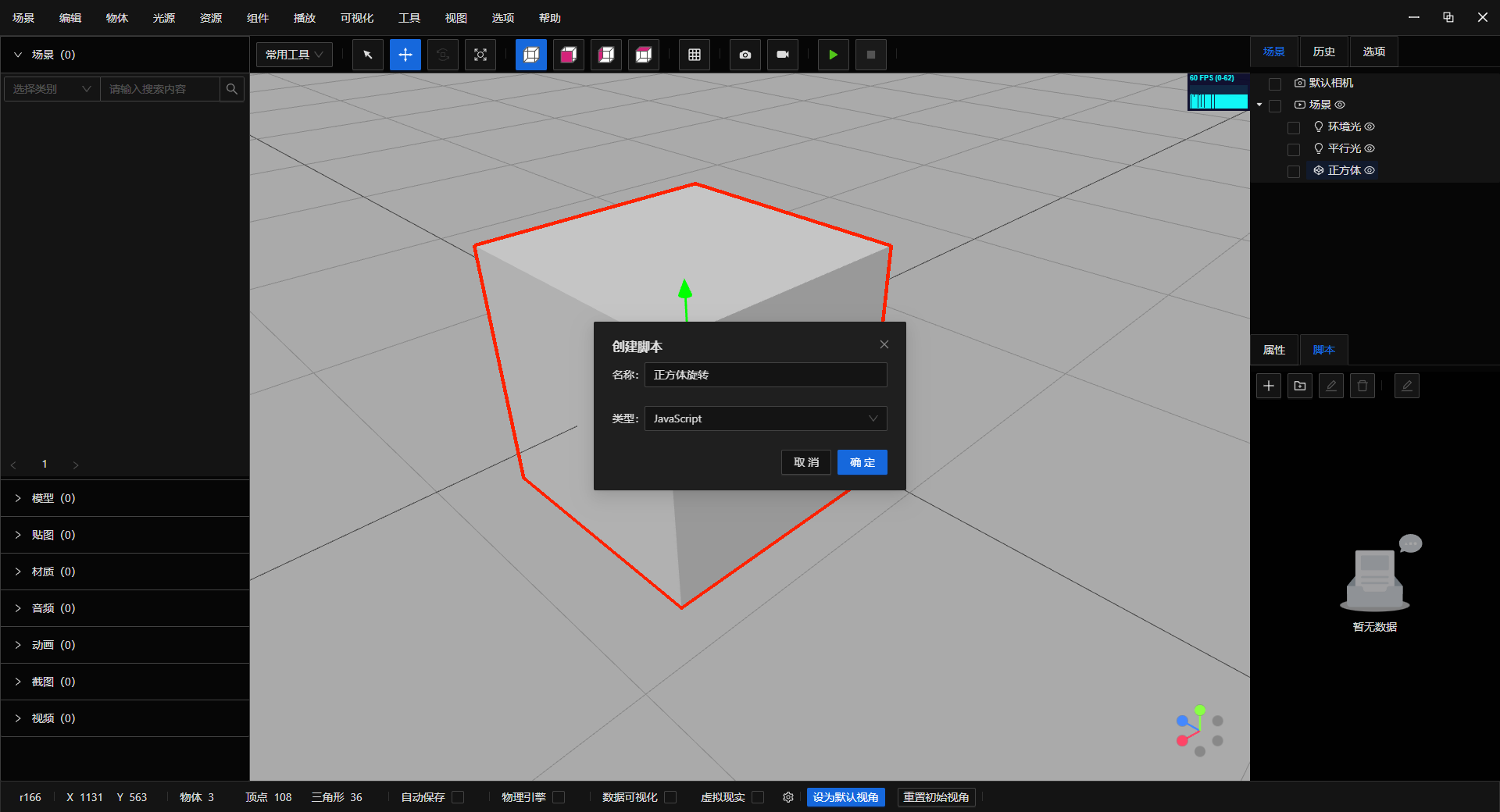Open the 类型 JavaScript dropdown

click(x=765, y=418)
